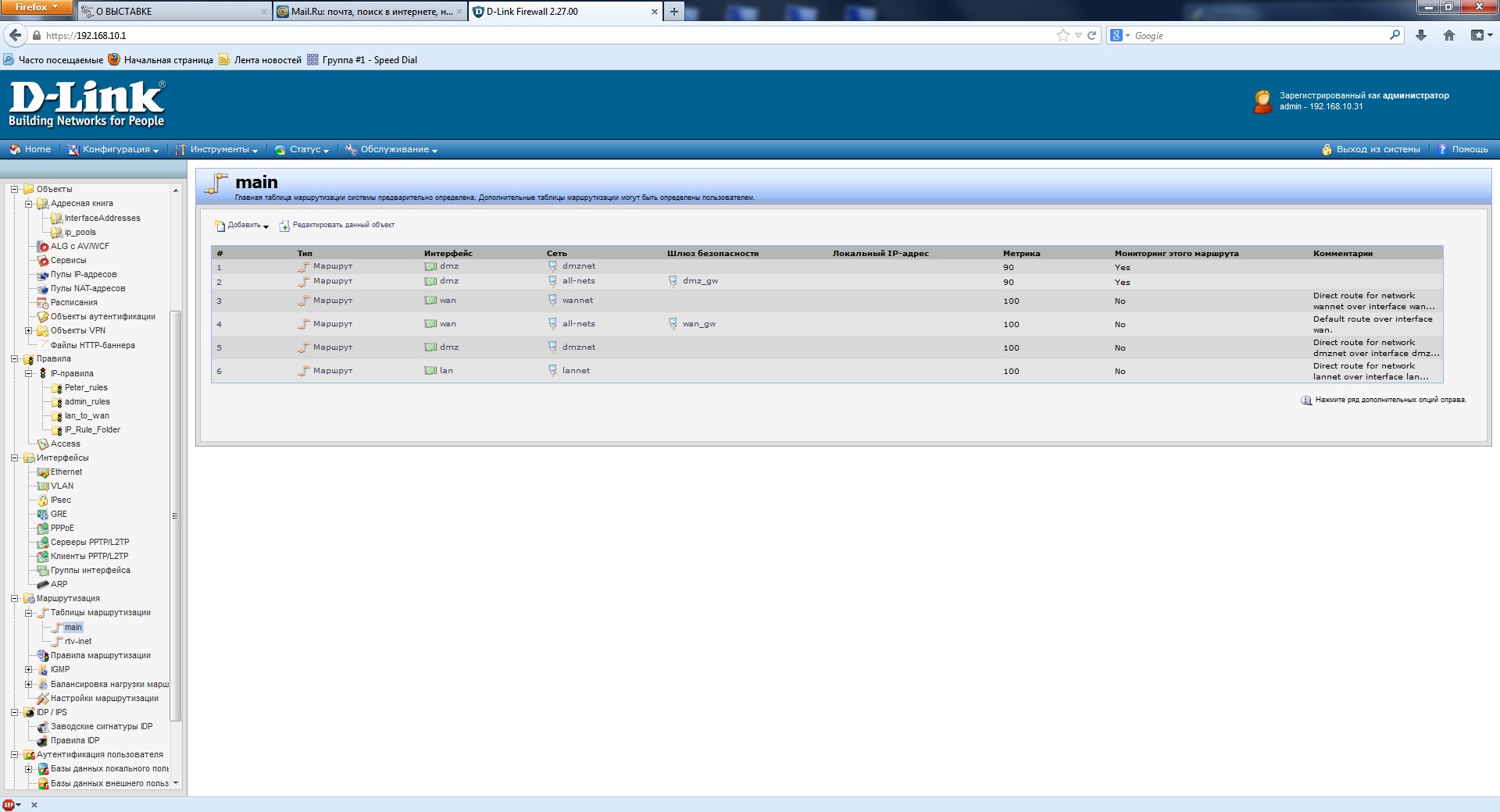
Task: Reload the page with the refresh icon
Action: coord(1091,35)
